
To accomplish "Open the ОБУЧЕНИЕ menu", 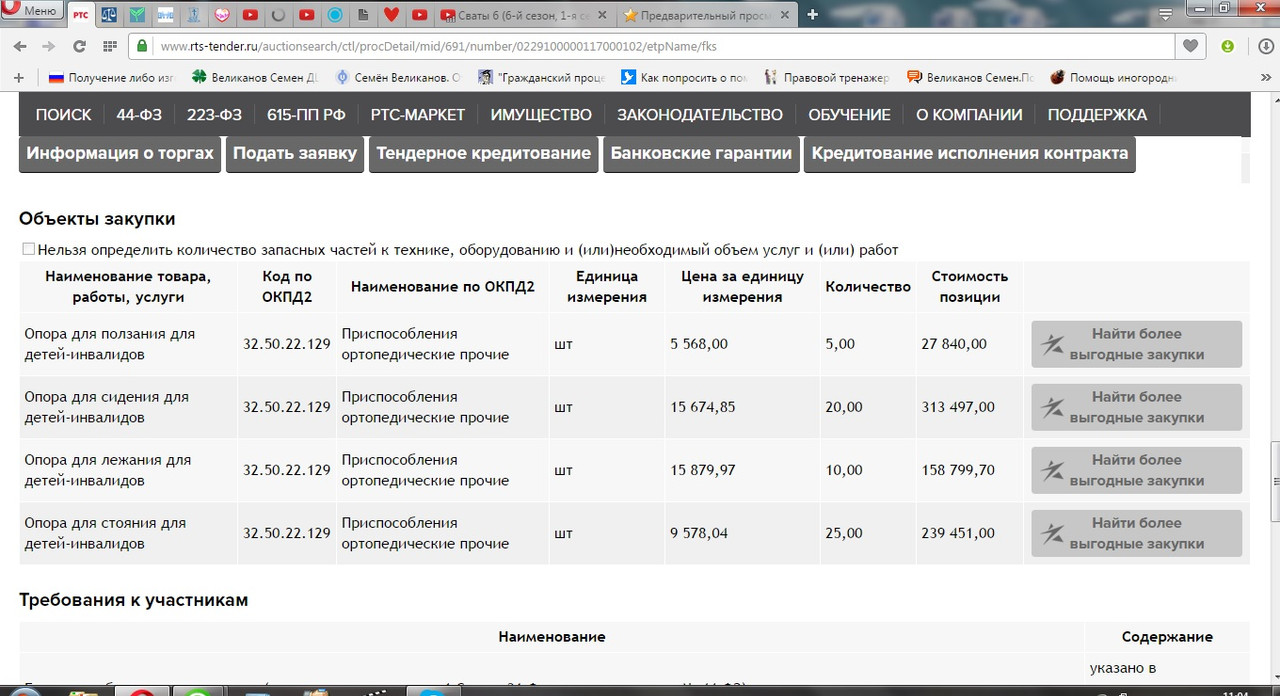I will tap(849, 114).
